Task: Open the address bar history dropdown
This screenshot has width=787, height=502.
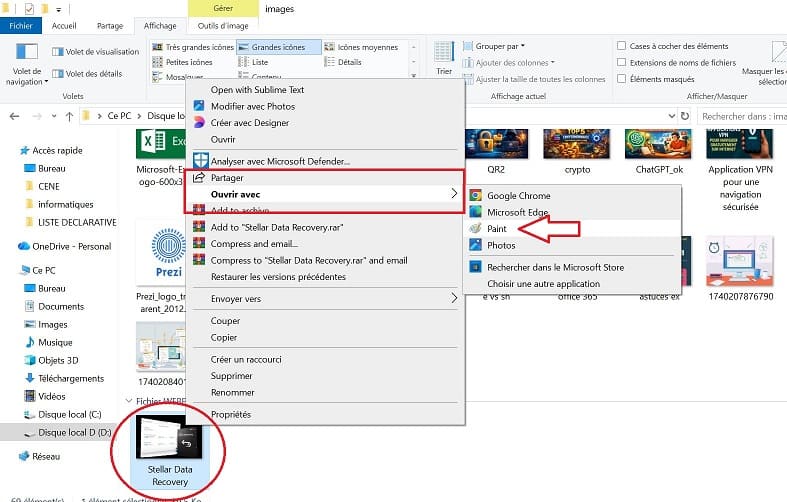Action: [672, 116]
